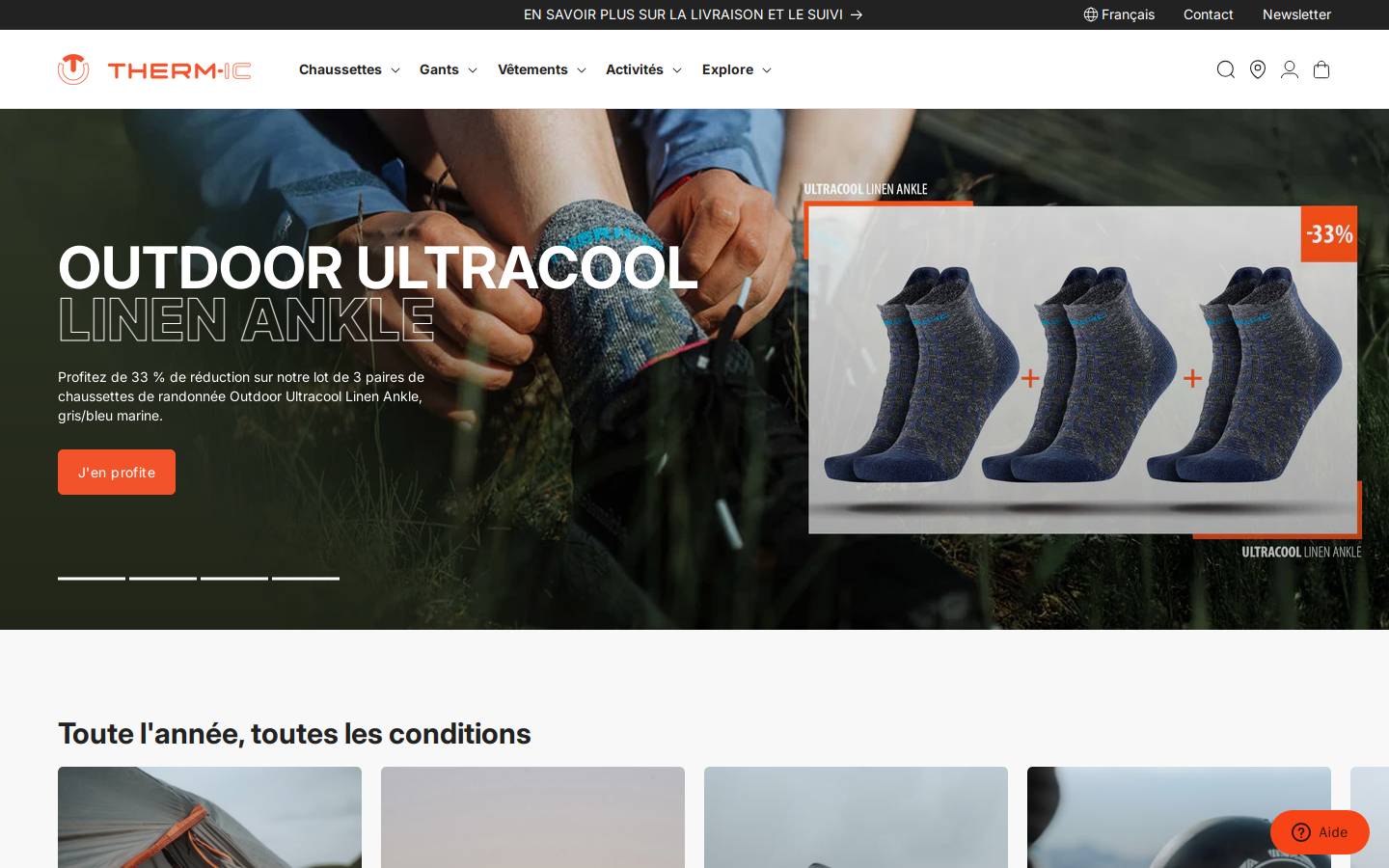The width and height of the screenshot is (1389, 868).
Task: Click the arrow icon after livraison banner
Action: click(x=857, y=14)
